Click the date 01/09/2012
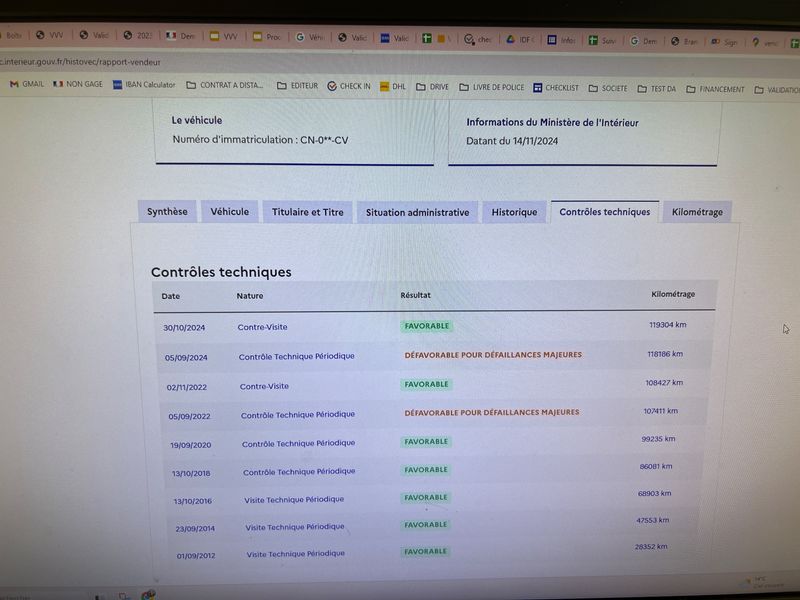The image size is (800, 600). point(196,556)
